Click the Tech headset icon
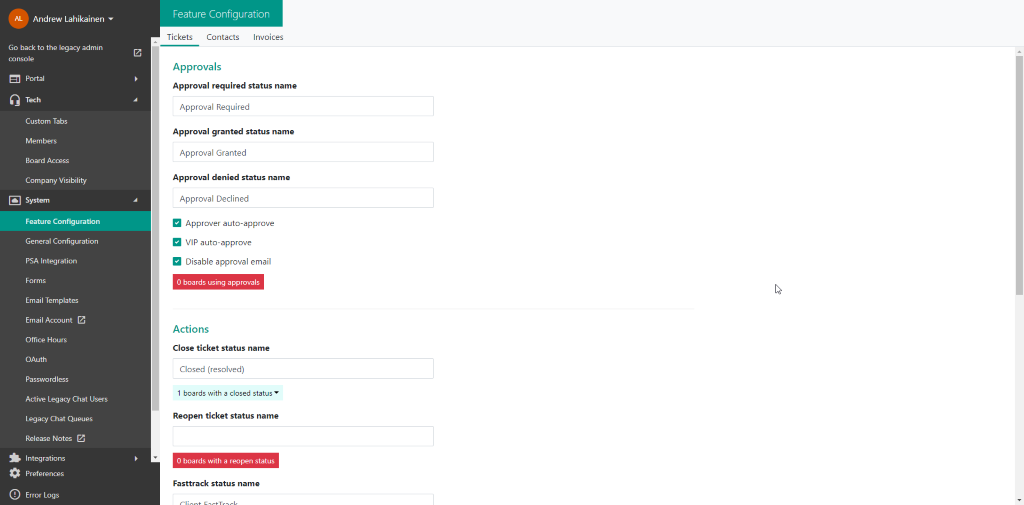Viewport: 1024px width, 505px height. click(x=14, y=100)
